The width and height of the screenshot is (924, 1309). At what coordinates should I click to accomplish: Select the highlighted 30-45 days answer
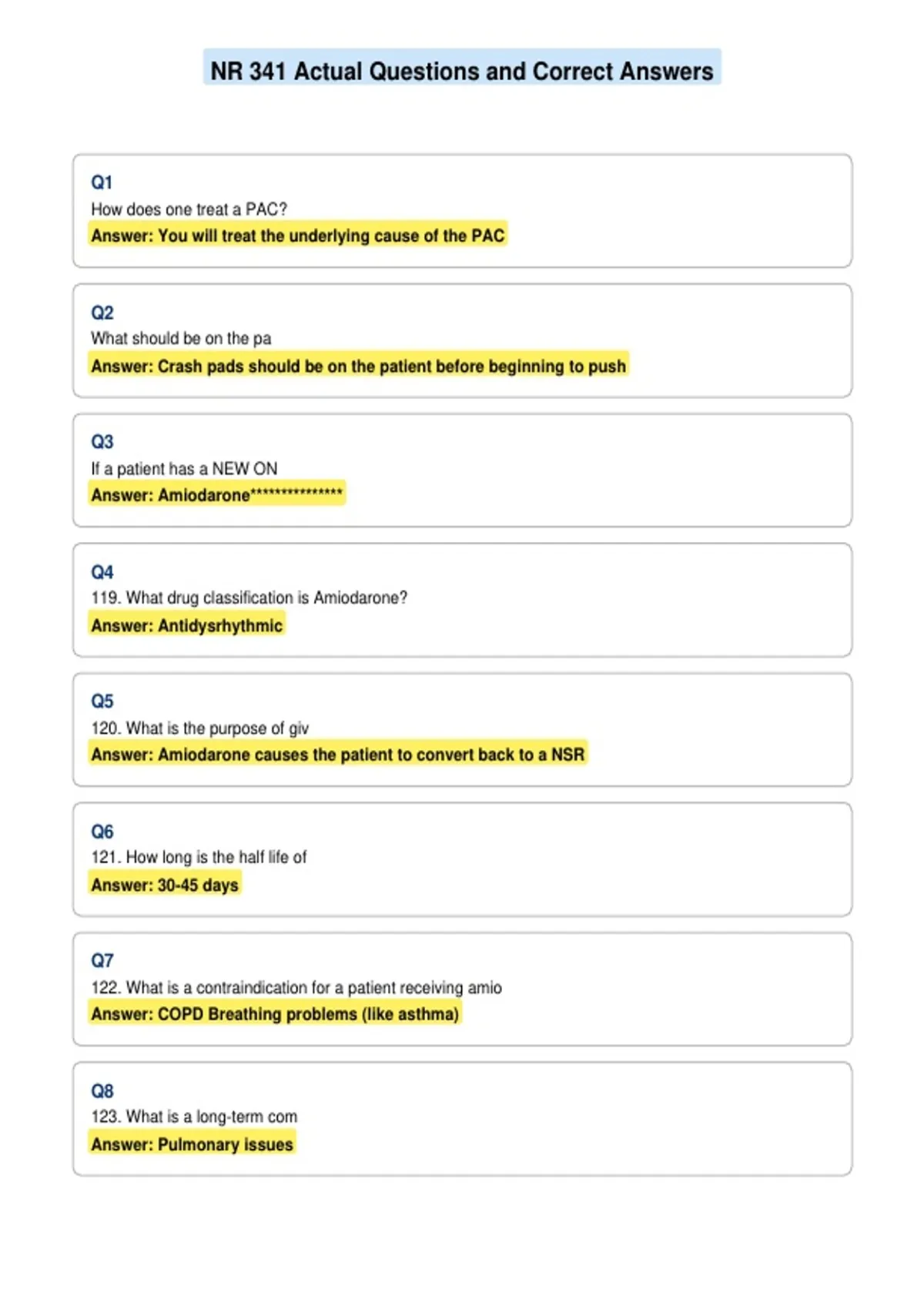click(x=165, y=885)
